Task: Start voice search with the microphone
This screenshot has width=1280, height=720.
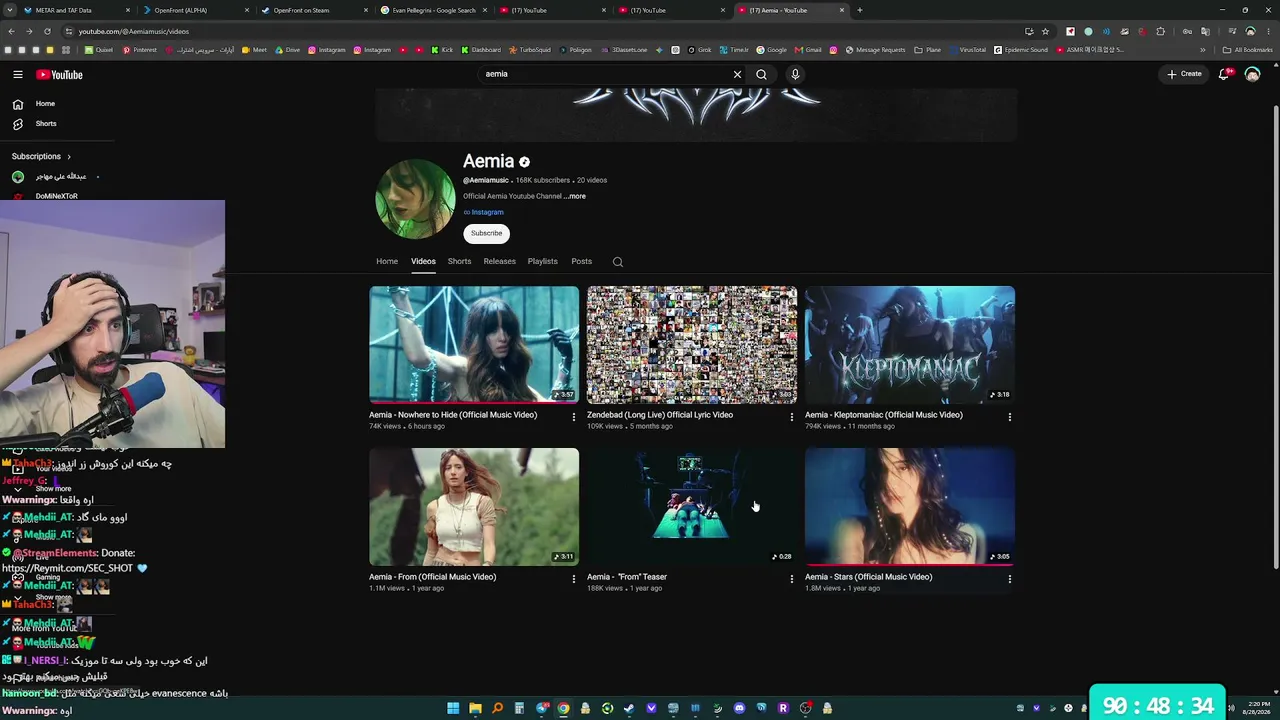Action: tap(795, 74)
